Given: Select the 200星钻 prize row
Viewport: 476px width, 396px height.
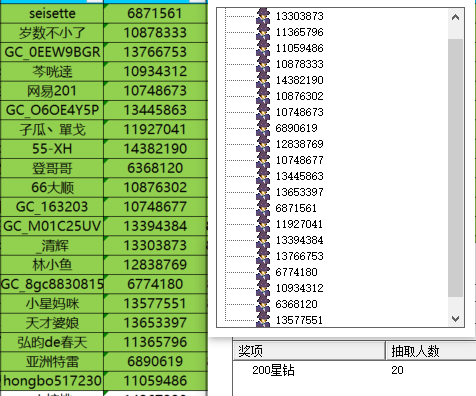Looking at the screenshot, I should click(354, 370).
